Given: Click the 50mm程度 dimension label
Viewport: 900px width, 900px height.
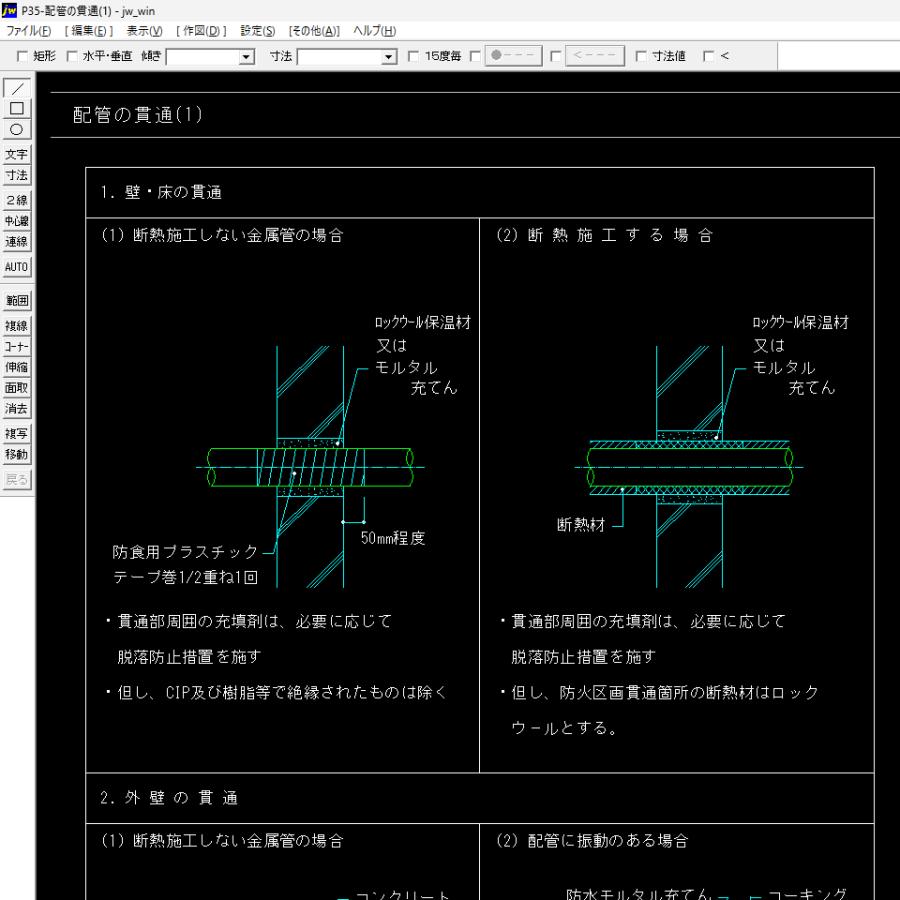Looking at the screenshot, I should point(393,538).
